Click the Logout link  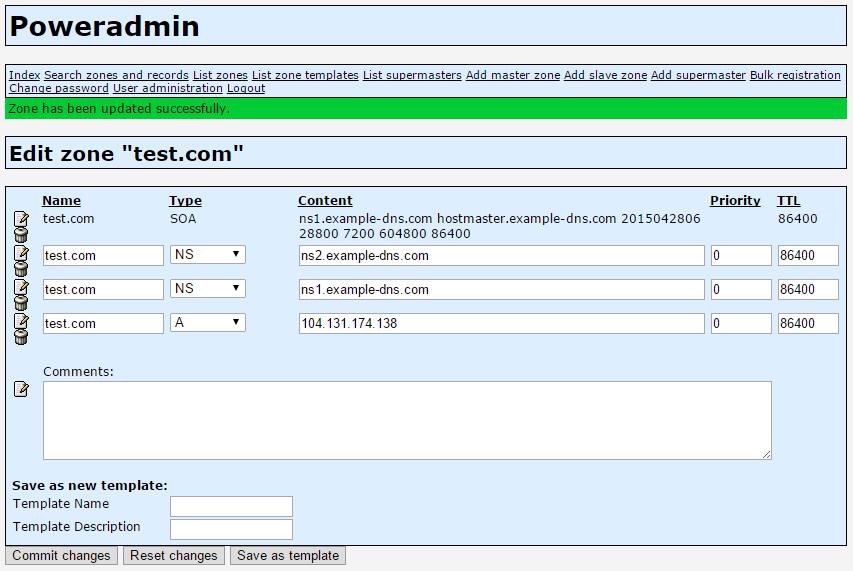click(x=246, y=88)
